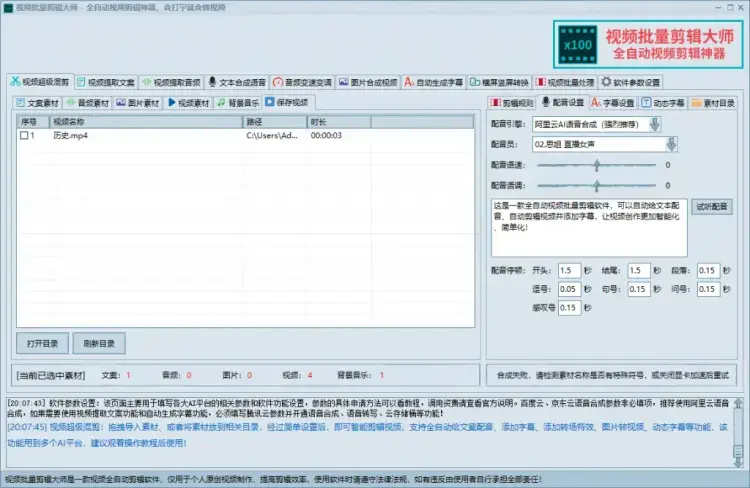The image size is (750, 488).
Task: Click the speedometer icon on 音频变速变调 tab
Action: coord(278,82)
